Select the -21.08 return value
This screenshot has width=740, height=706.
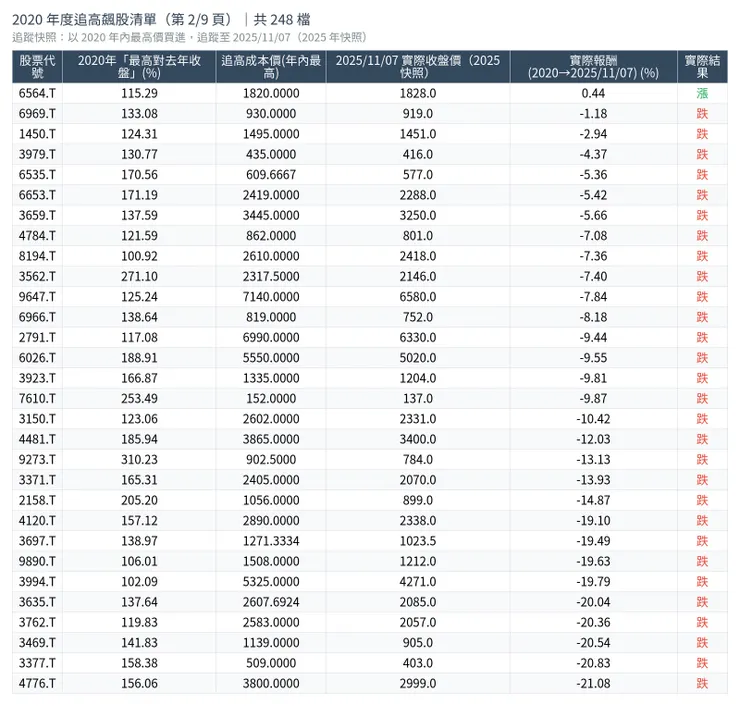click(x=593, y=683)
